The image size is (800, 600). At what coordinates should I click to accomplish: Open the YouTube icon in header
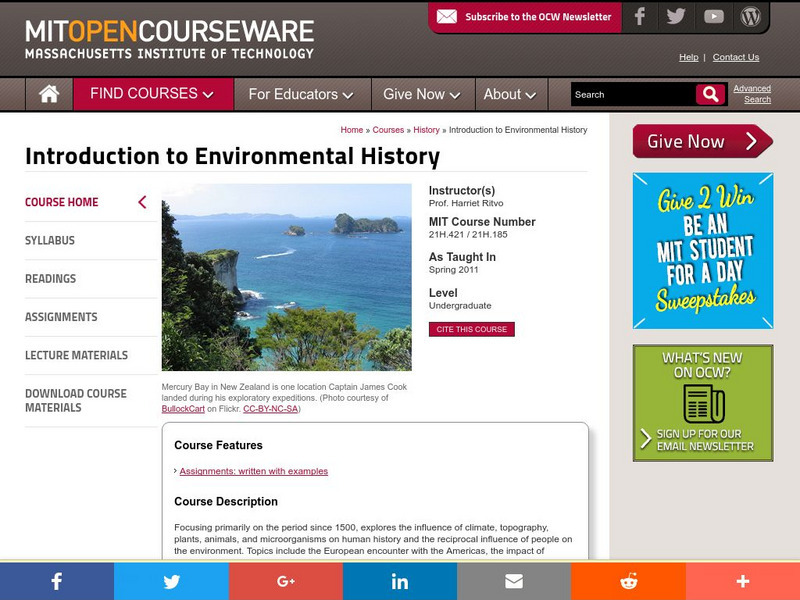[713, 17]
